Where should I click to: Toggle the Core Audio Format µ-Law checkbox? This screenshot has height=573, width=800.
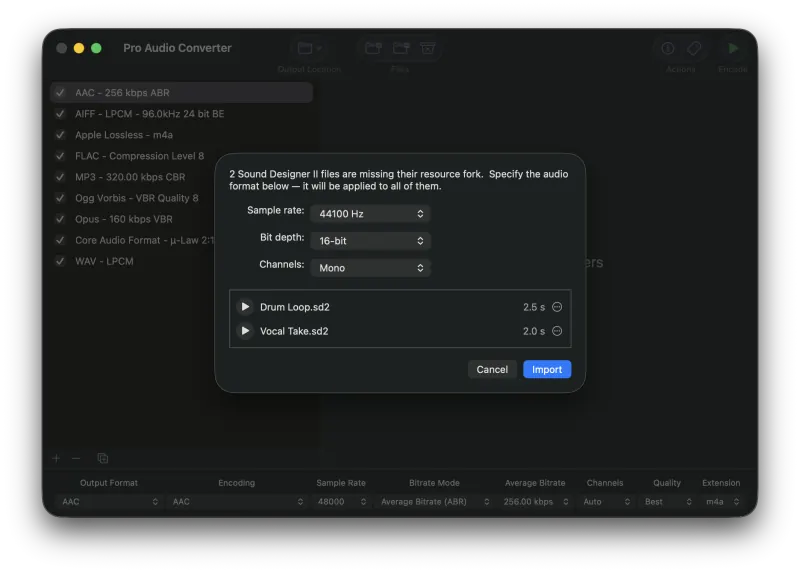point(60,240)
